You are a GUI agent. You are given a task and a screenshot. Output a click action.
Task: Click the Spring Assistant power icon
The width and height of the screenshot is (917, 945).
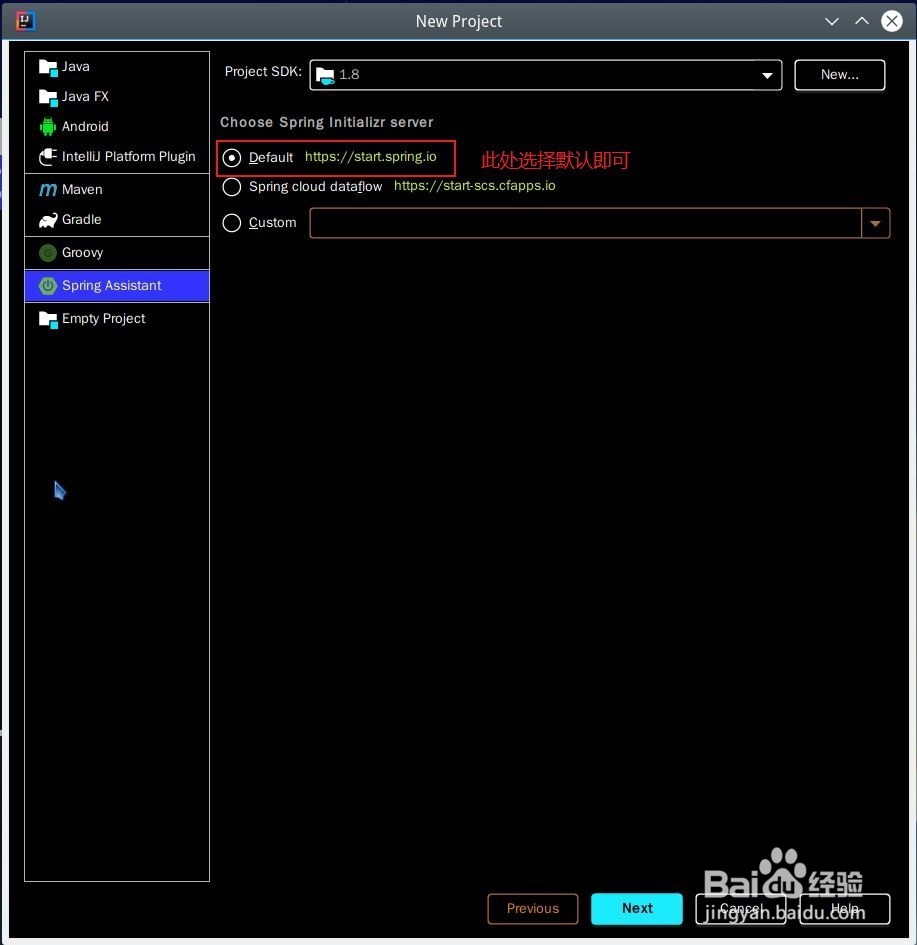coord(48,286)
